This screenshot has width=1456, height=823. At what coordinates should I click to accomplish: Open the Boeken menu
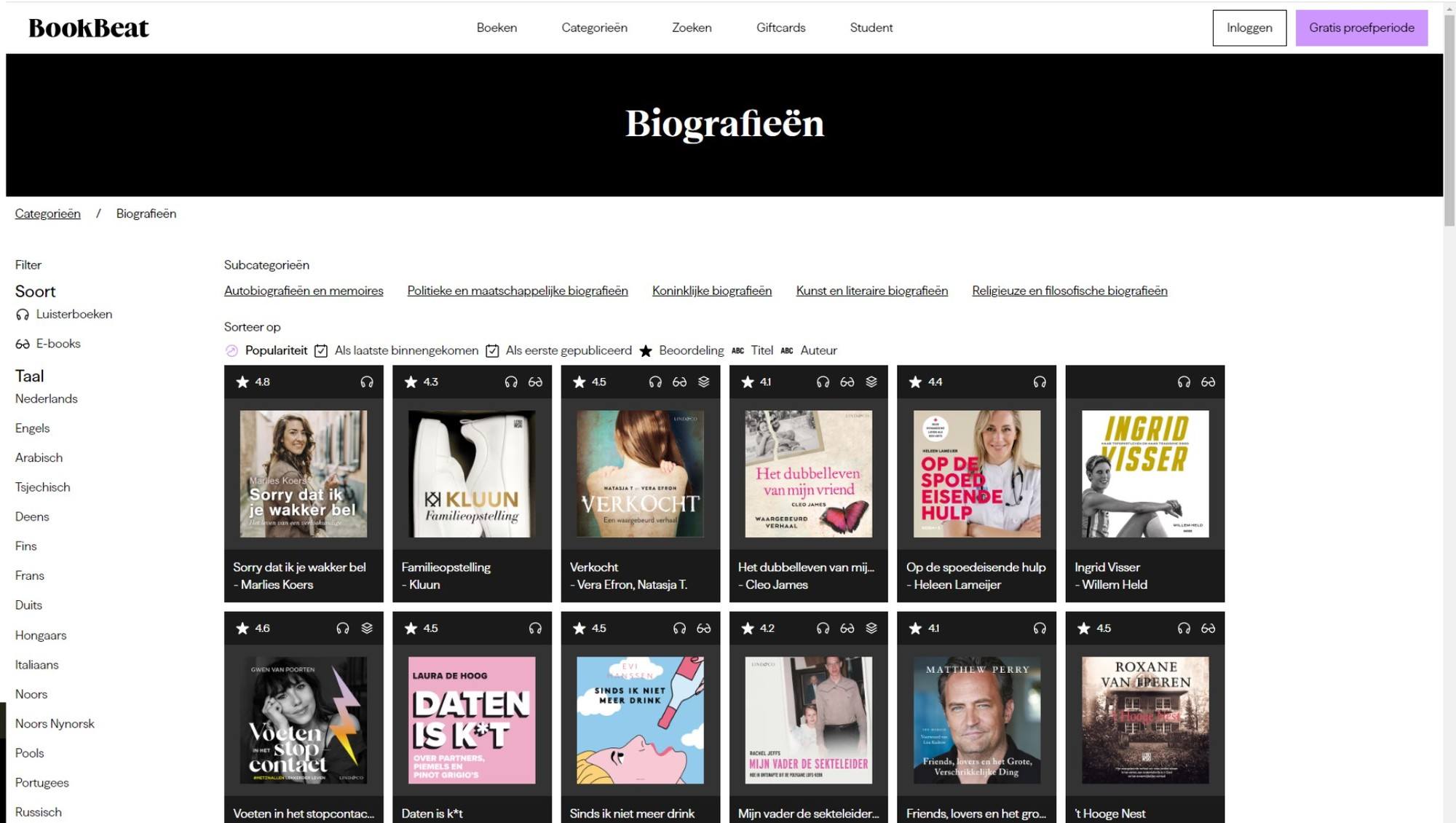pos(496,28)
